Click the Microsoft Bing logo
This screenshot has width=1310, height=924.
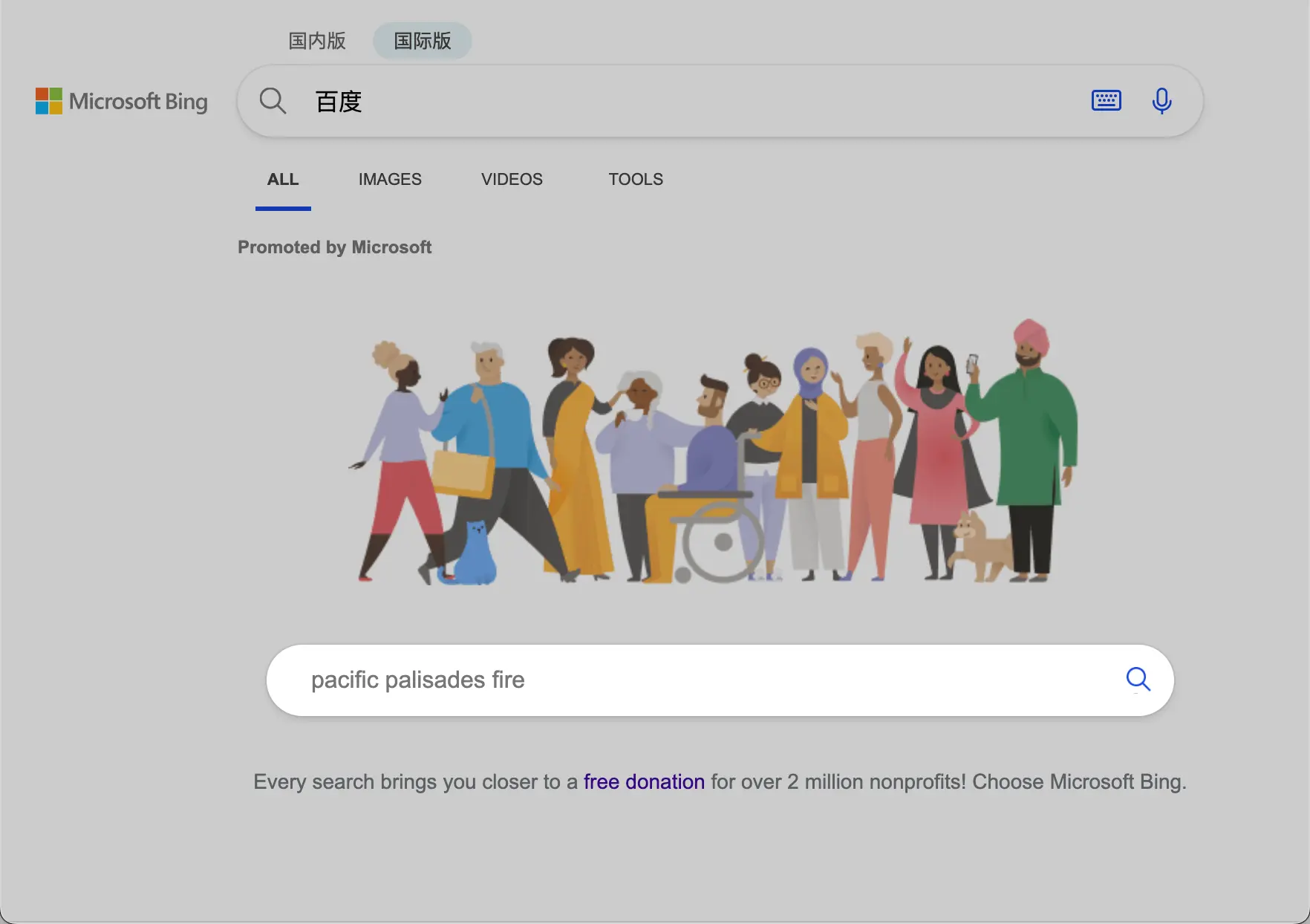(122, 101)
